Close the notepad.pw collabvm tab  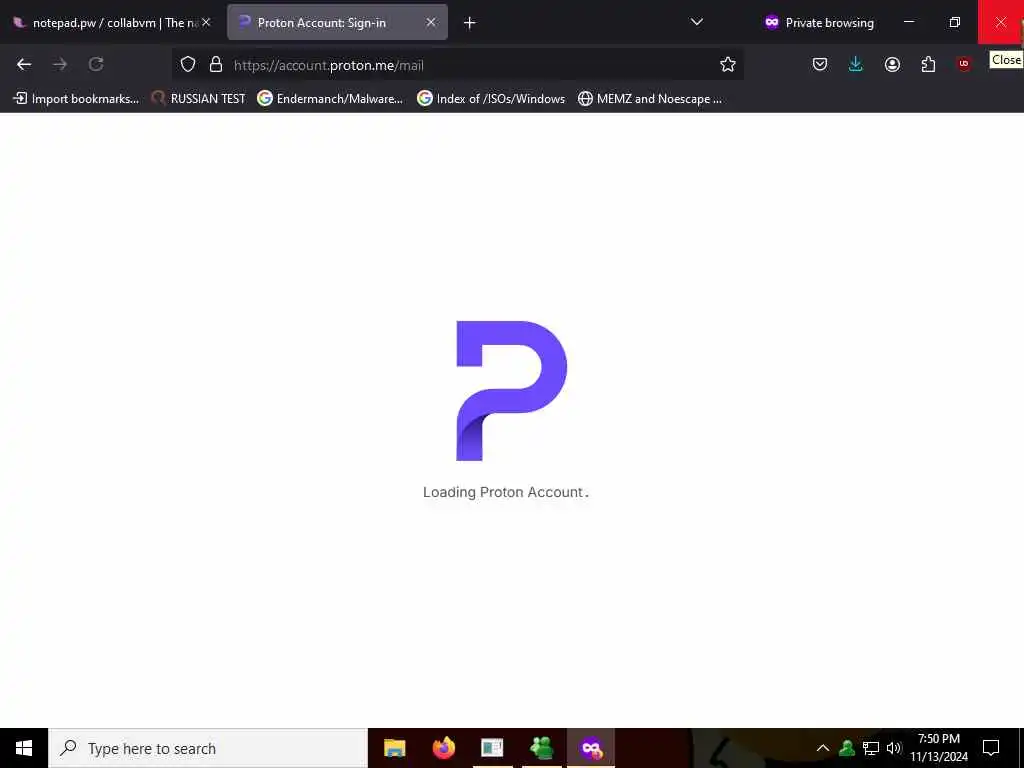point(206,22)
